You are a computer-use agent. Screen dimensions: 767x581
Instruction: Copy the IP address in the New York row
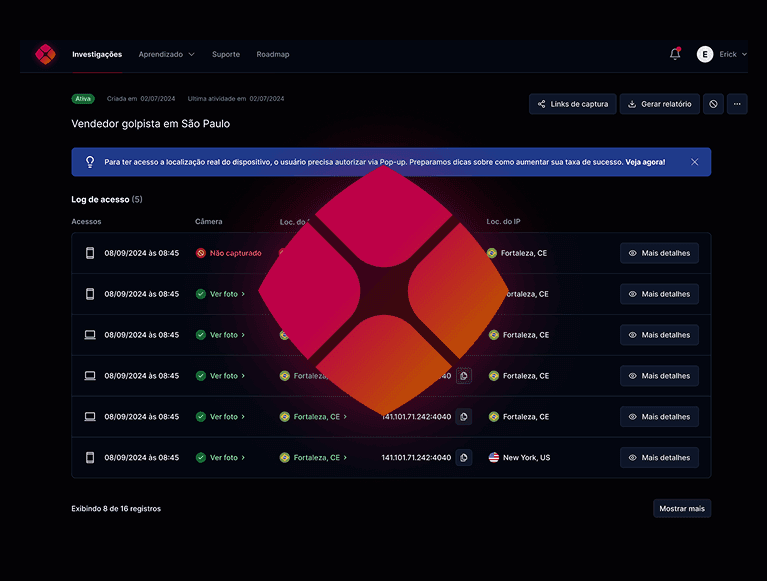(x=464, y=458)
